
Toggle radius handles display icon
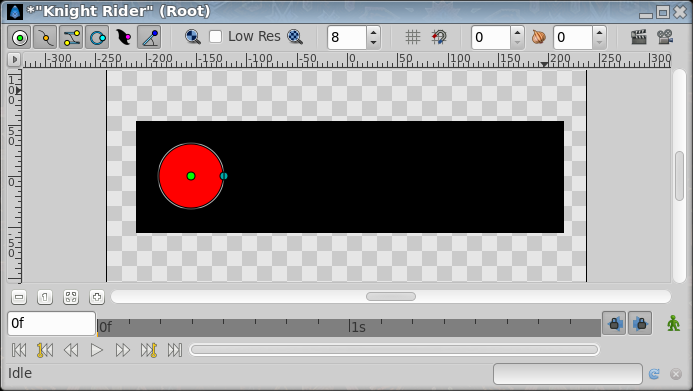pos(97,38)
